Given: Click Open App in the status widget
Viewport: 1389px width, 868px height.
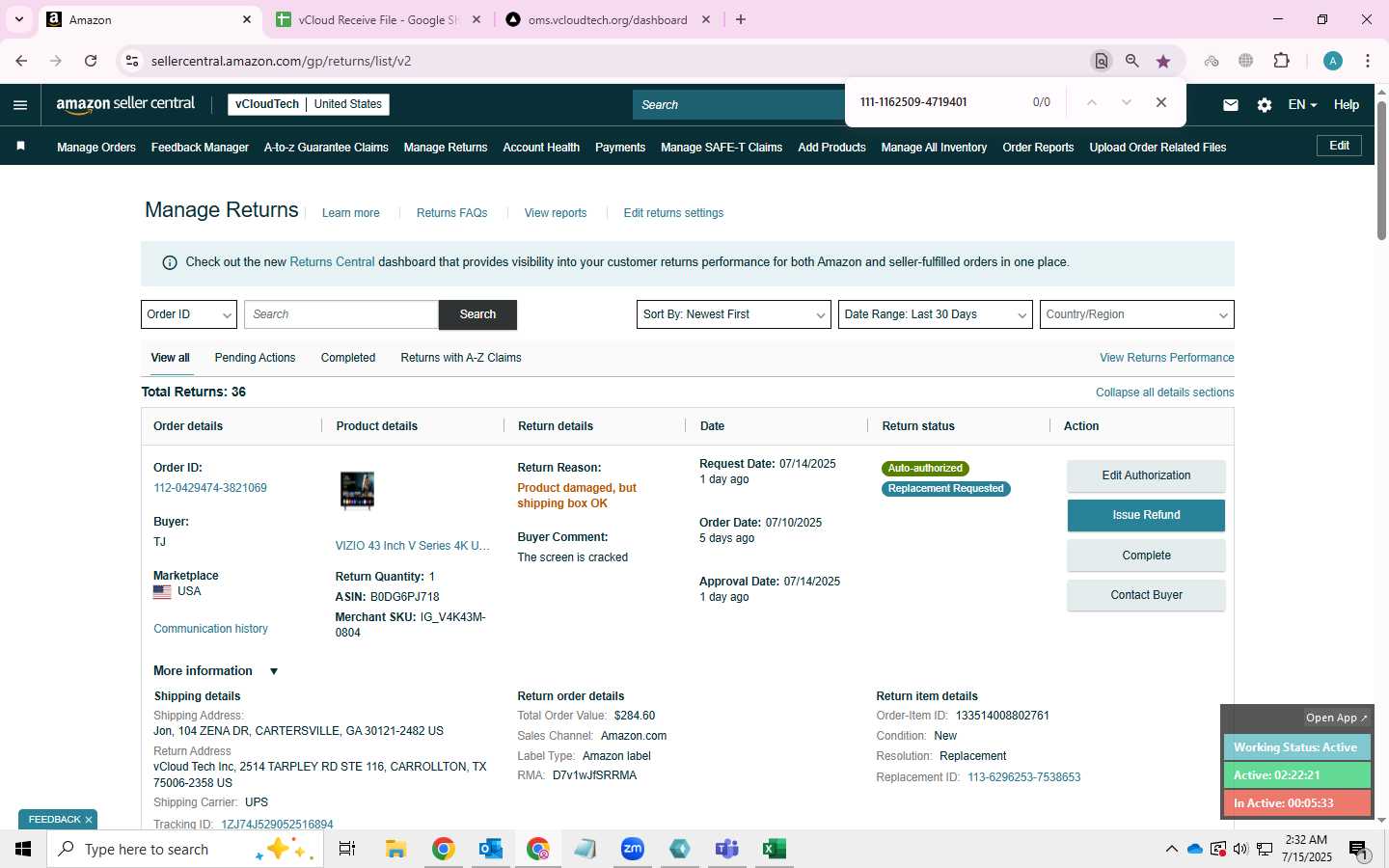Looking at the screenshot, I should point(1336,718).
